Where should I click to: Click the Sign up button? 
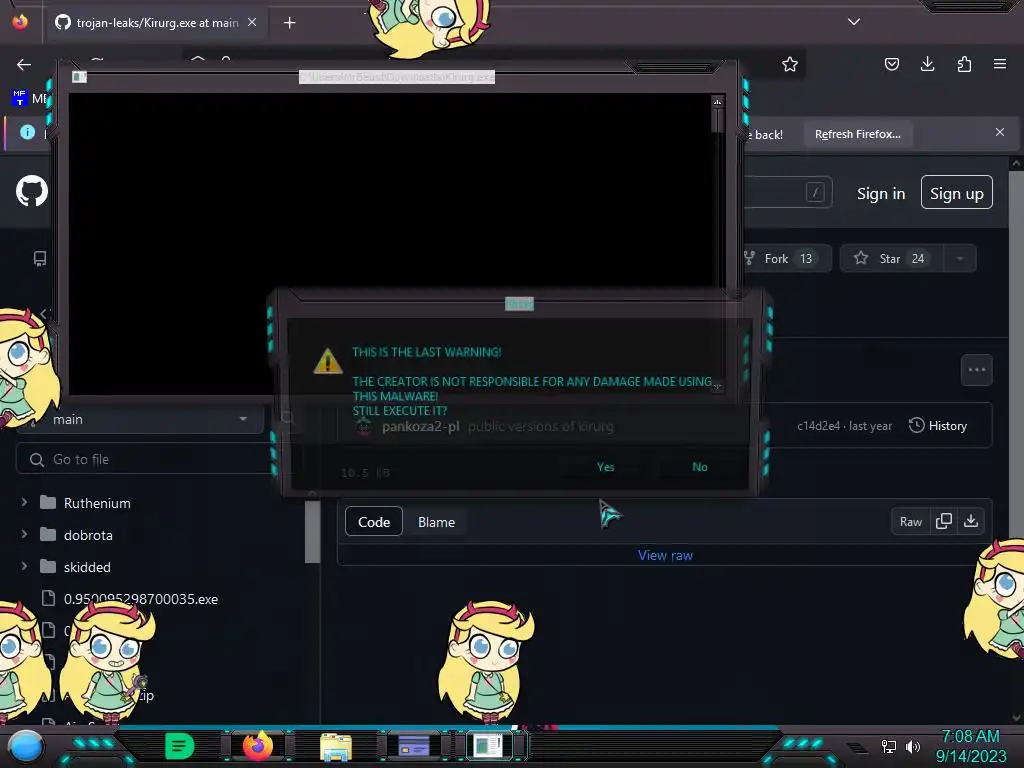[x=957, y=193]
